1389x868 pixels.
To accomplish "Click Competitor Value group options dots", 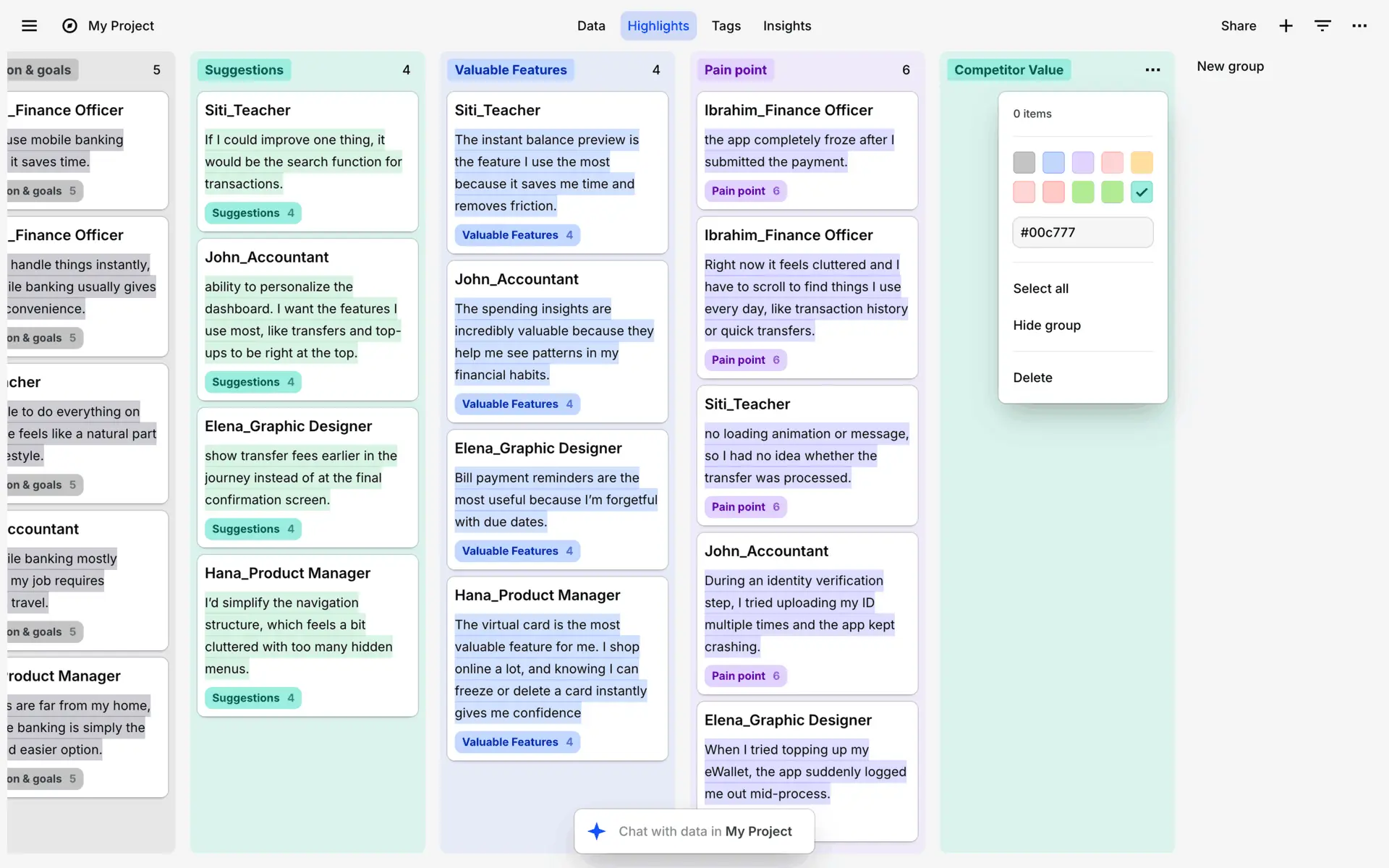I will pyautogui.click(x=1152, y=70).
